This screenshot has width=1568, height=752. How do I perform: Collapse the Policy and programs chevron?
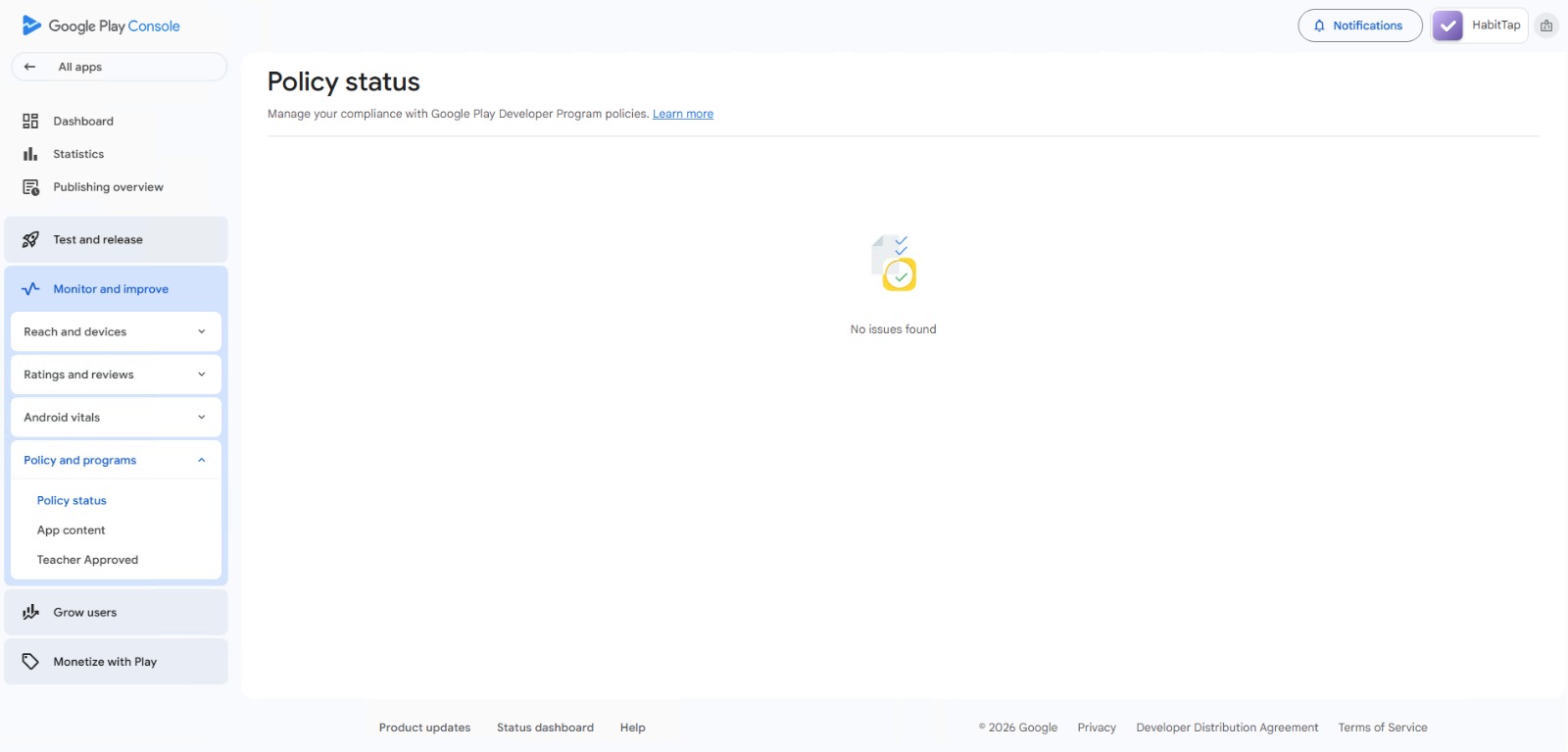(x=202, y=460)
